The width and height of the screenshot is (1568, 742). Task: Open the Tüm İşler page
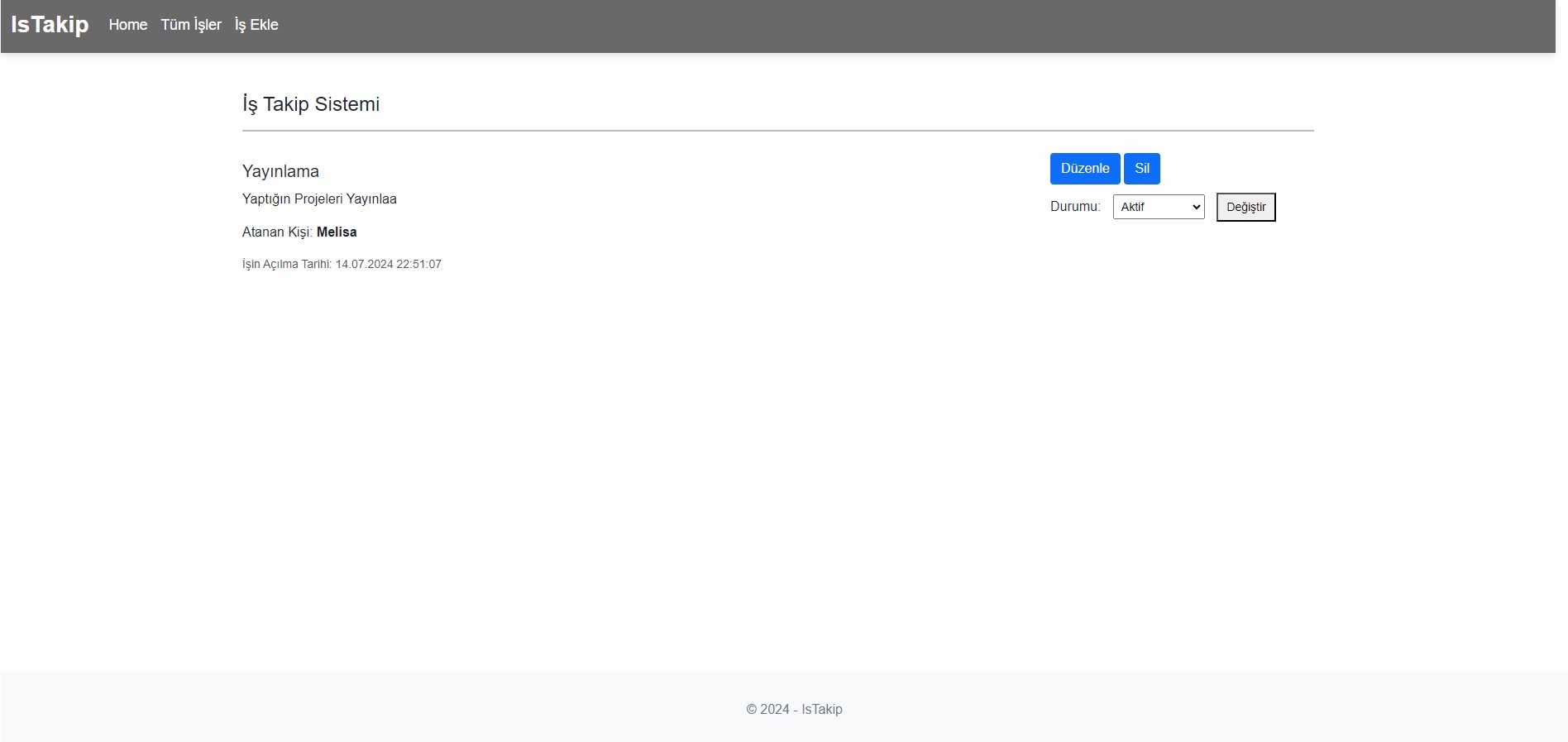pos(191,25)
